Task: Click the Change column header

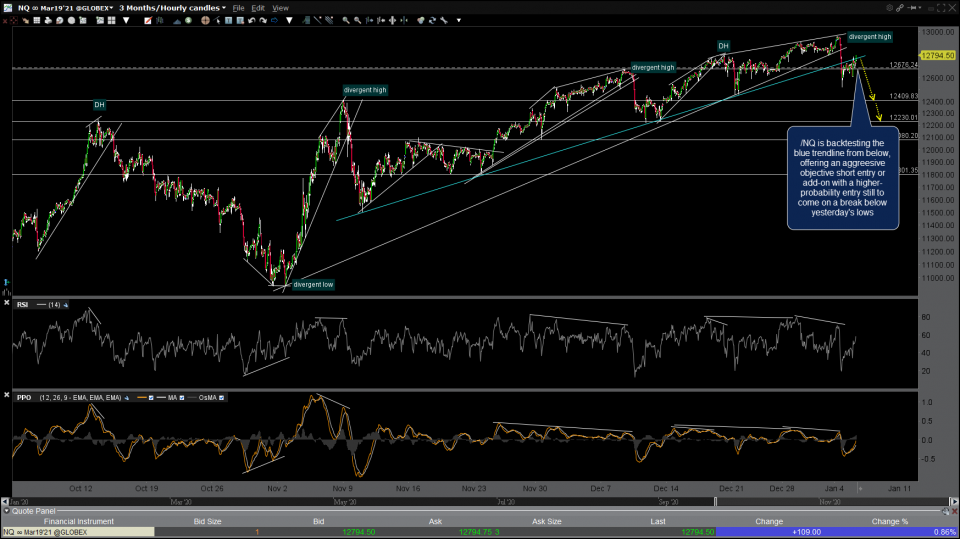Action: 769,521
